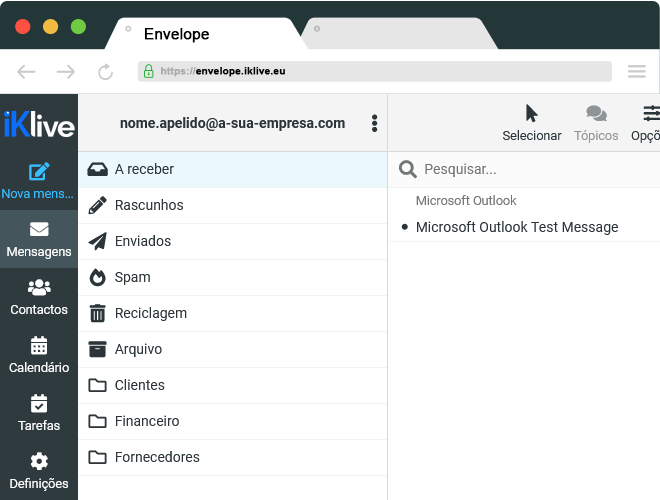Open the Microsoft Outlook Test Message email
The image size is (660, 500).
coord(516,227)
